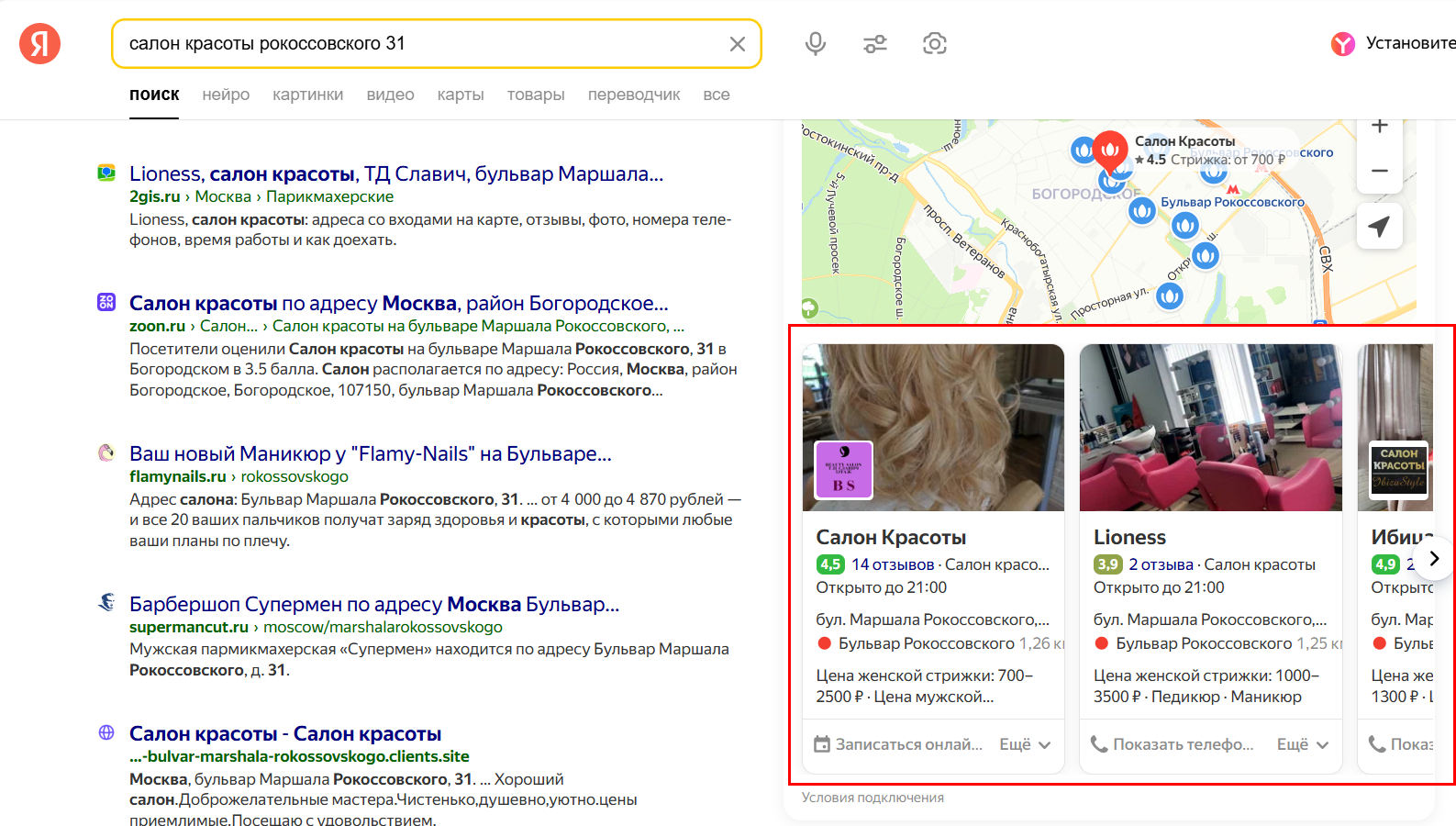The height and width of the screenshot is (826, 1456).
Task: Click the 2 отзыва link on Lioness card
Action: pos(1161,564)
